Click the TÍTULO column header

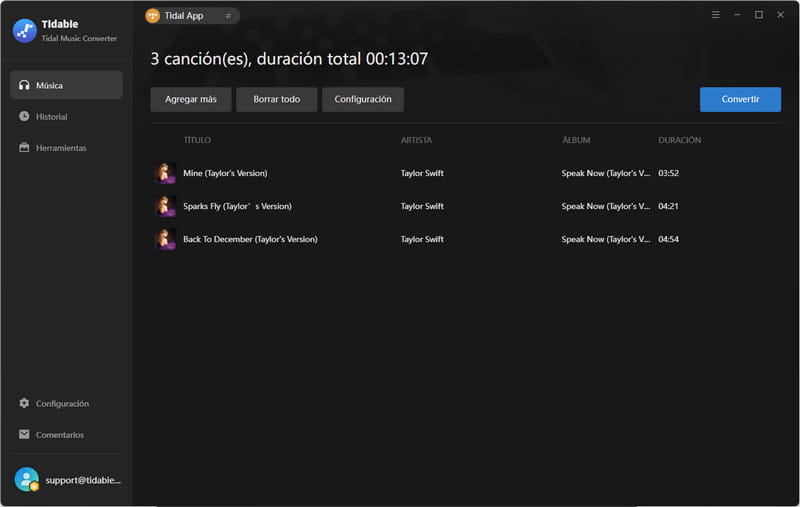197,140
